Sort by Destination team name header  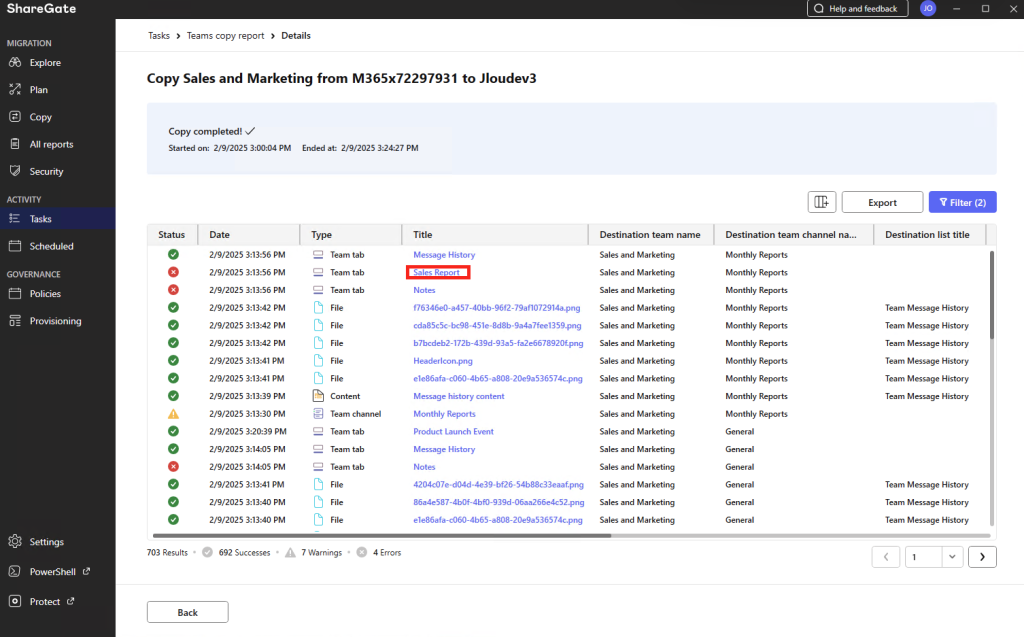(650, 235)
